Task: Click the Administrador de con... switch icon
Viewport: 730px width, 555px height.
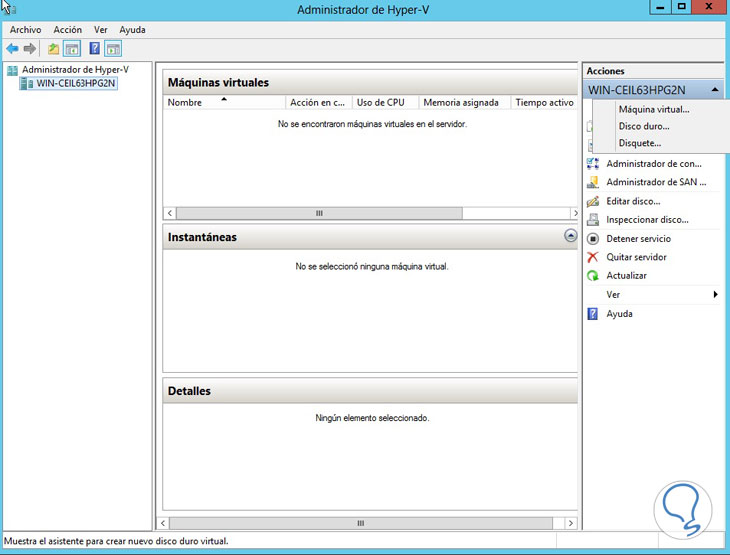Action: [593, 163]
